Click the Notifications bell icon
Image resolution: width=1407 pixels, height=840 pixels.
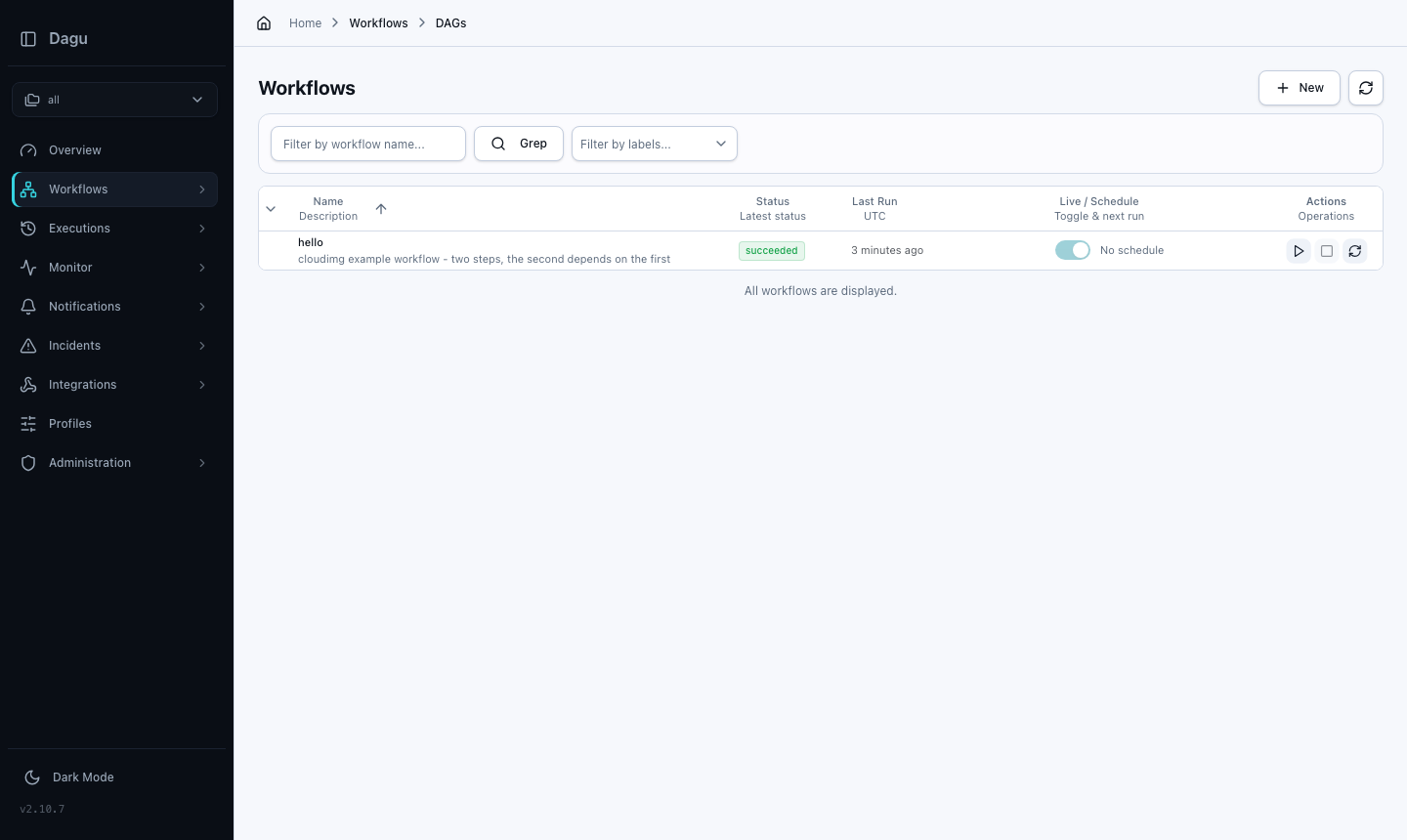click(x=28, y=307)
